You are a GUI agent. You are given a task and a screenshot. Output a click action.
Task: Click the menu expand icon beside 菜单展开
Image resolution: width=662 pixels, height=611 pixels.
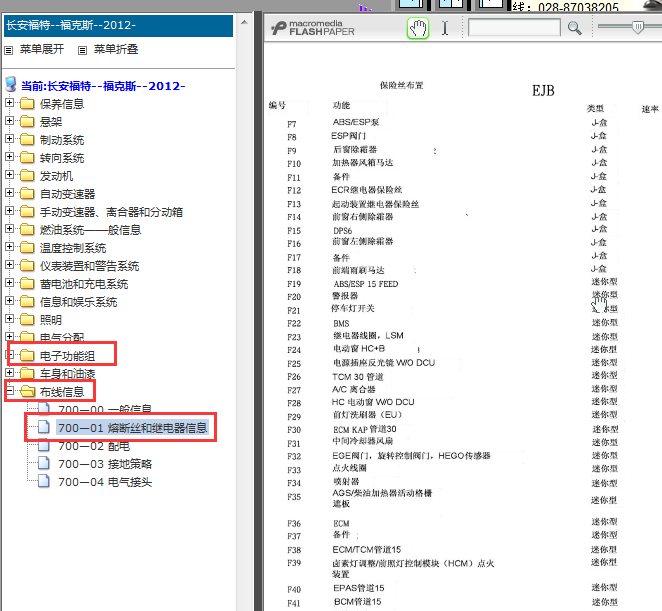pyautogui.click(x=8, y=50)
